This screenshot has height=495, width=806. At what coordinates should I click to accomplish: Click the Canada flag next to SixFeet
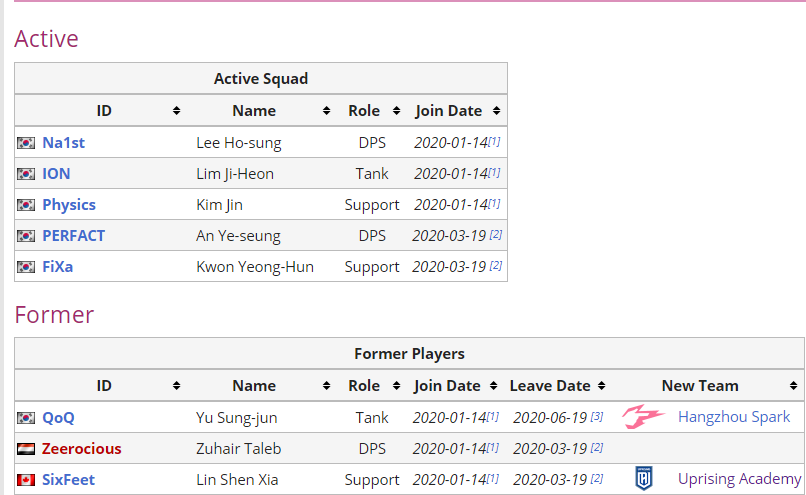[26, 480]
